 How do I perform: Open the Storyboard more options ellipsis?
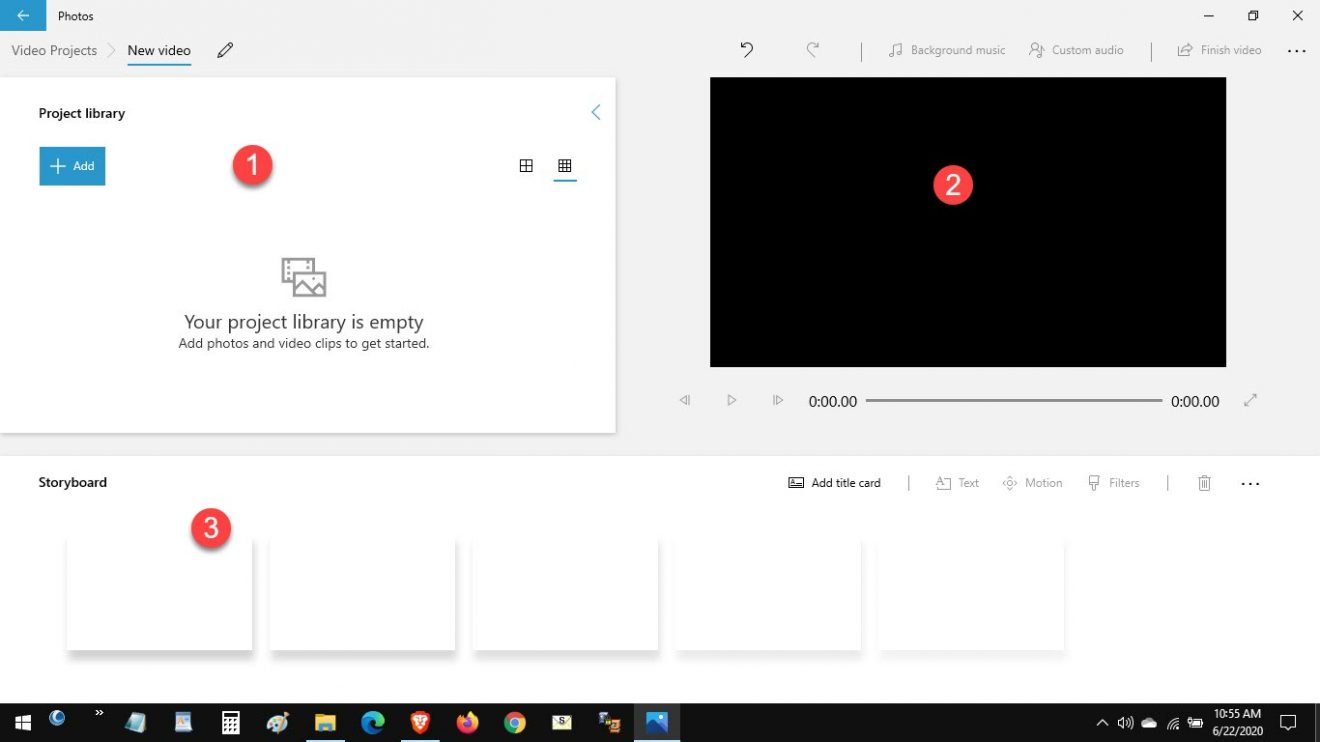pos(1250,484)
